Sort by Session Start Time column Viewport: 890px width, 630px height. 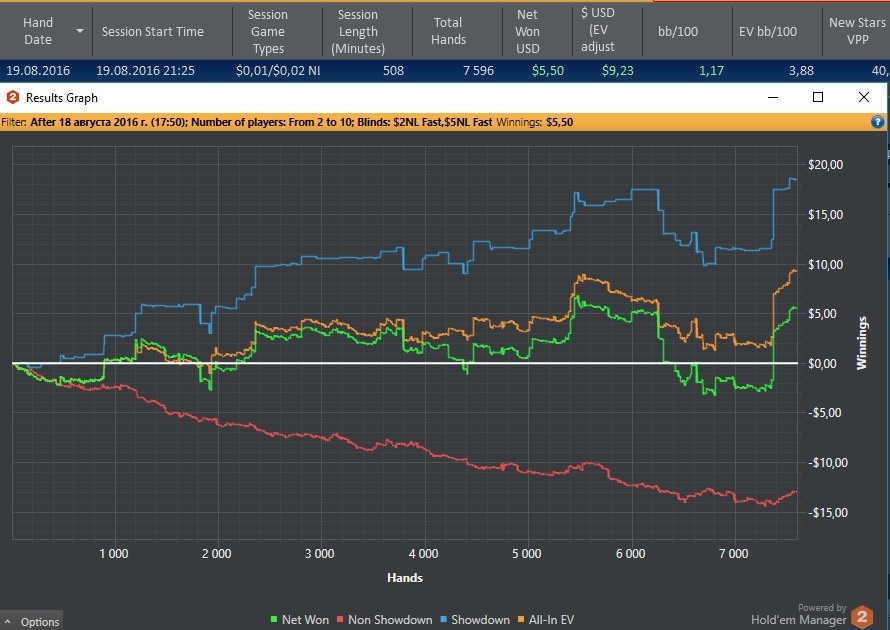click(x=153, y=32)
